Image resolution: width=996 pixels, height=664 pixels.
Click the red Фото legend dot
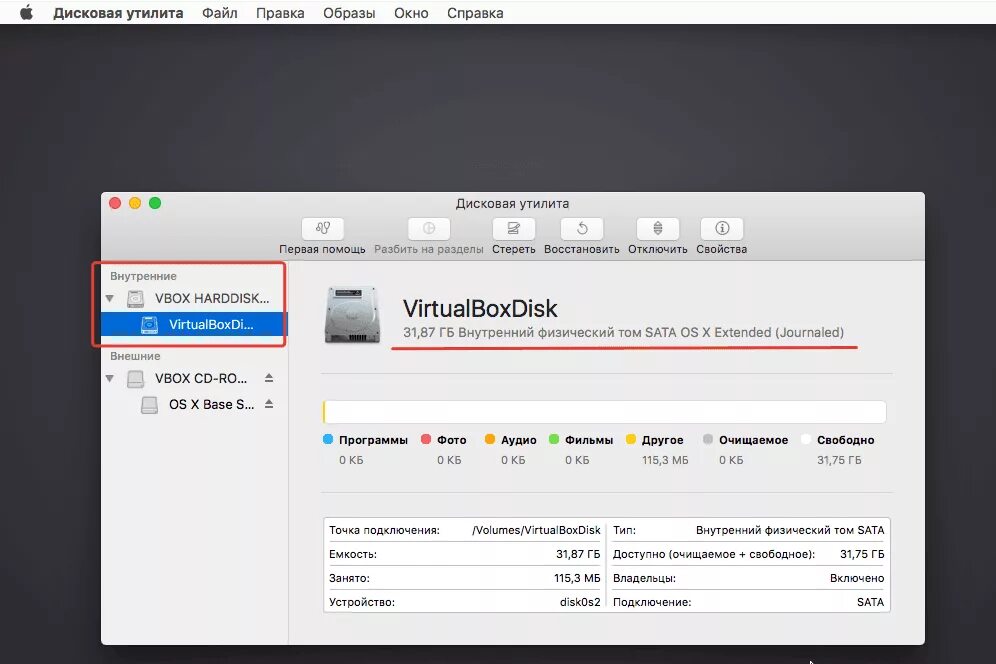click(426, 439)
